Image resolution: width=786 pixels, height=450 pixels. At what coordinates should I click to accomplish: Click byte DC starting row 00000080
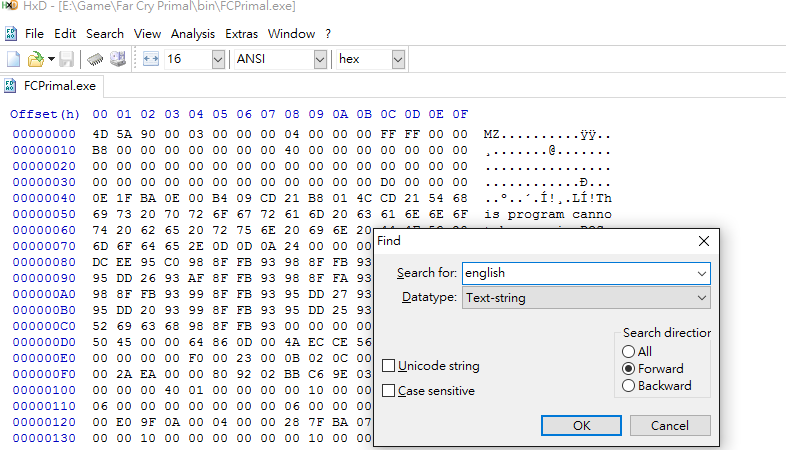[x=100, y=262]
